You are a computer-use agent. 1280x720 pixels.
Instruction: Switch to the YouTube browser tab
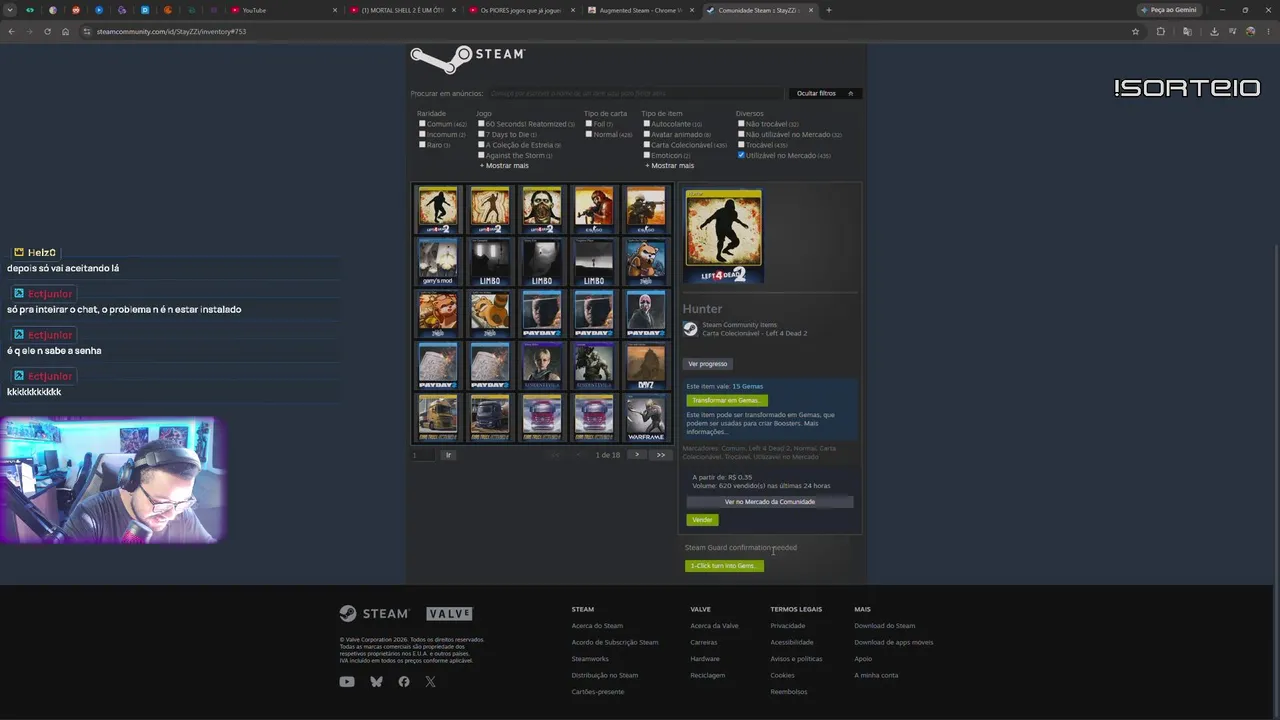click(x=282, y=10)
